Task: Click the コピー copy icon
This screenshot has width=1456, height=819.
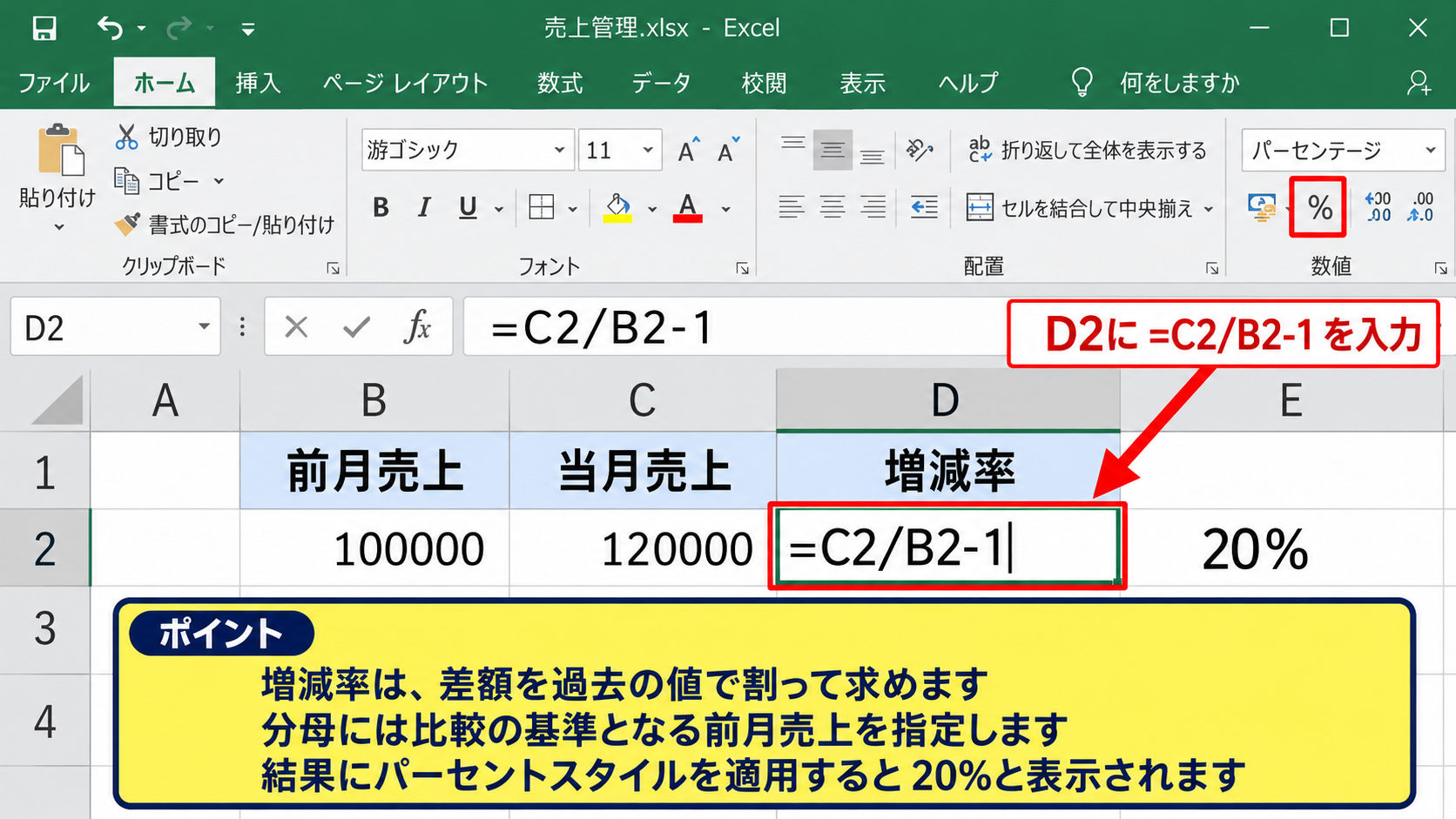Action: (x=127, y=181)
